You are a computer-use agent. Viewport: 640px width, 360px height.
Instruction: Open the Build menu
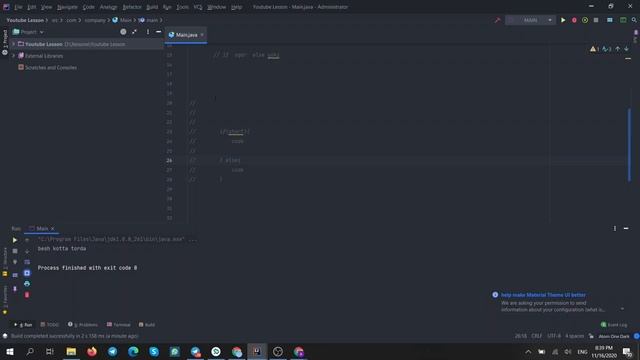pyautogui.click(x=152, y=7)
